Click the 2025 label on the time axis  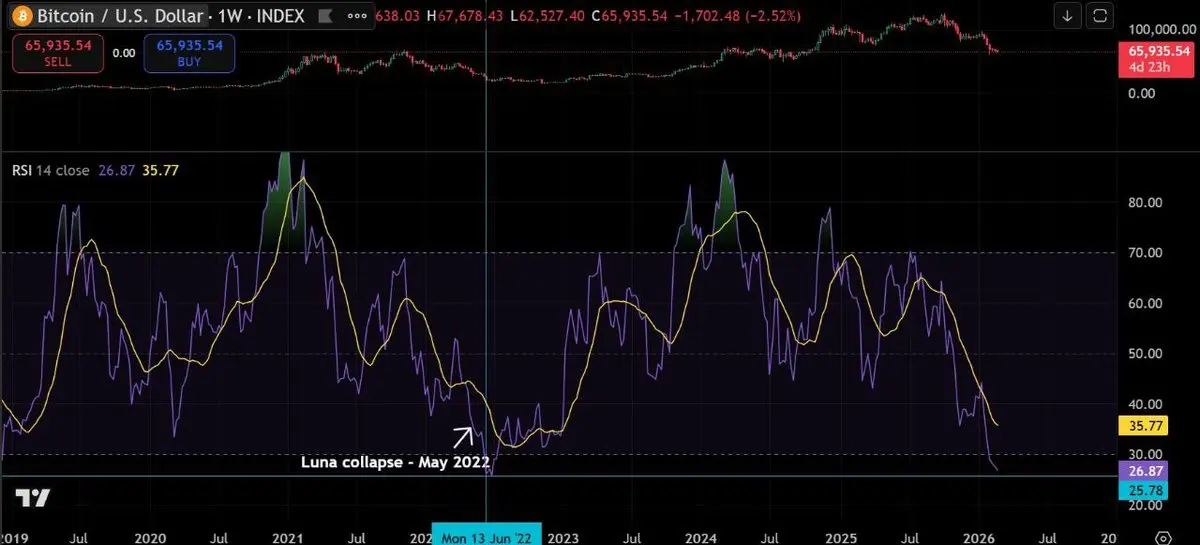(x=839, y=536)
